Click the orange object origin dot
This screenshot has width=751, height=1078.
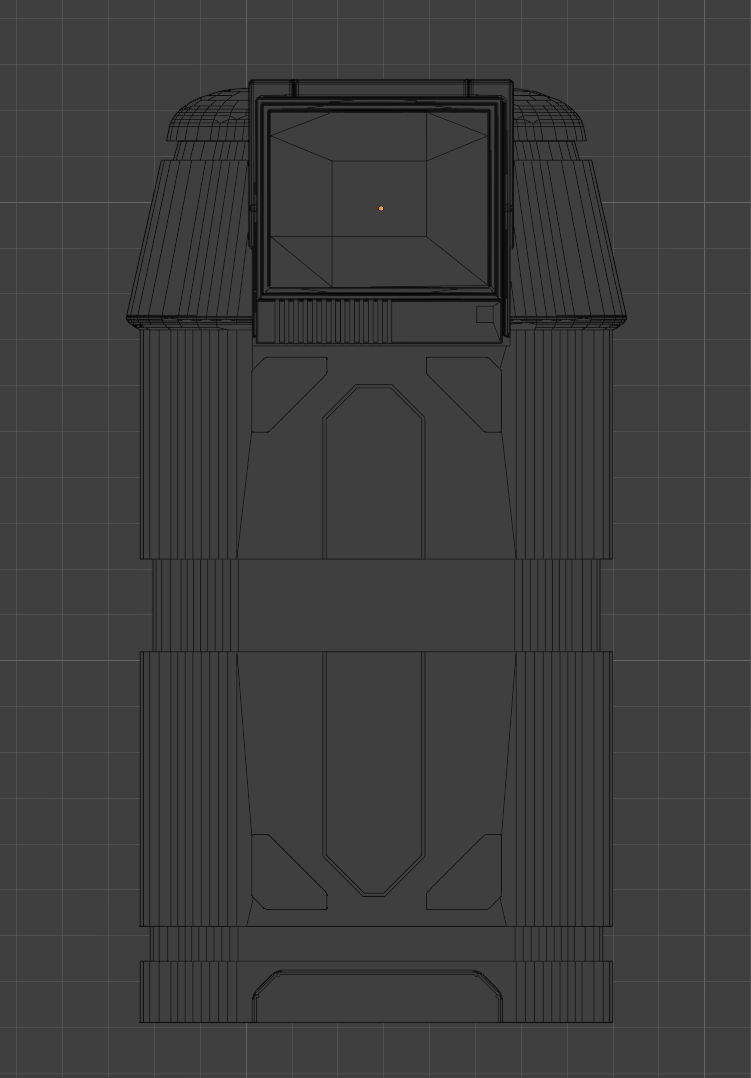381,208
